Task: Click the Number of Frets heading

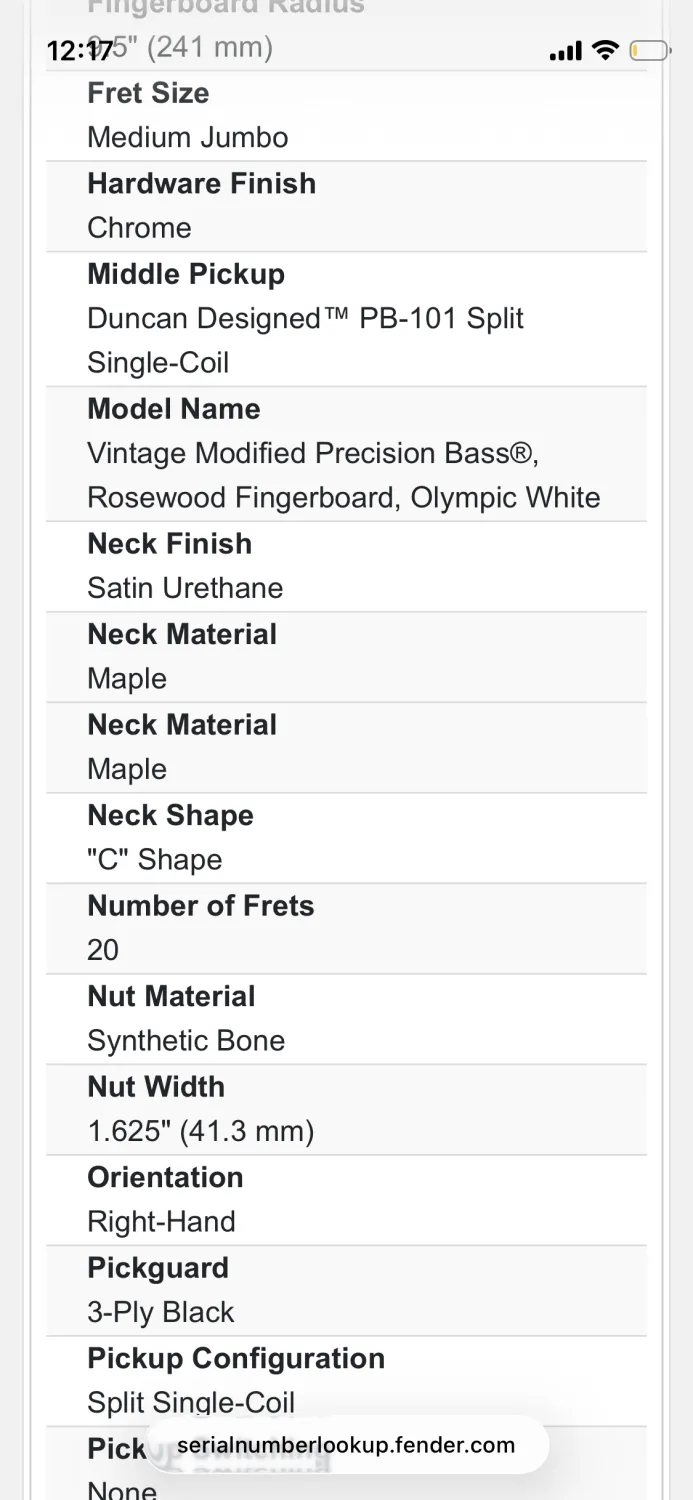Action: [200, 905]
